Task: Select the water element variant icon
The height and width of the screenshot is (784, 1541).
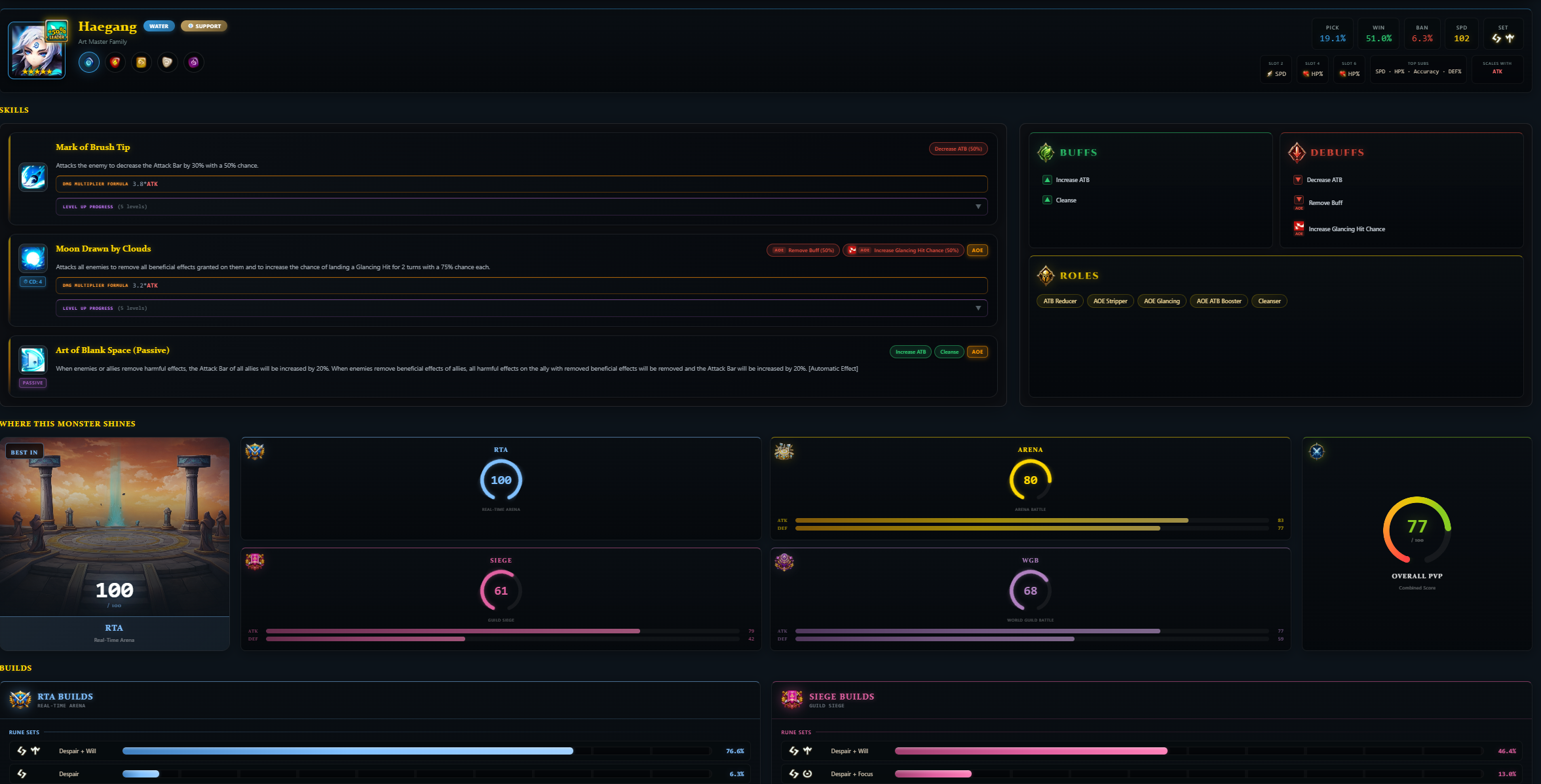Action: tap(89, 62)
